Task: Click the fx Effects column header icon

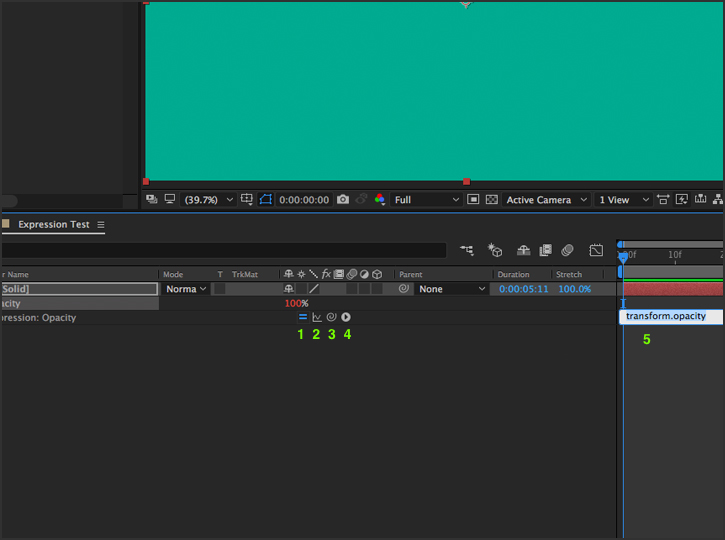Action: click(x=326, y=274)
